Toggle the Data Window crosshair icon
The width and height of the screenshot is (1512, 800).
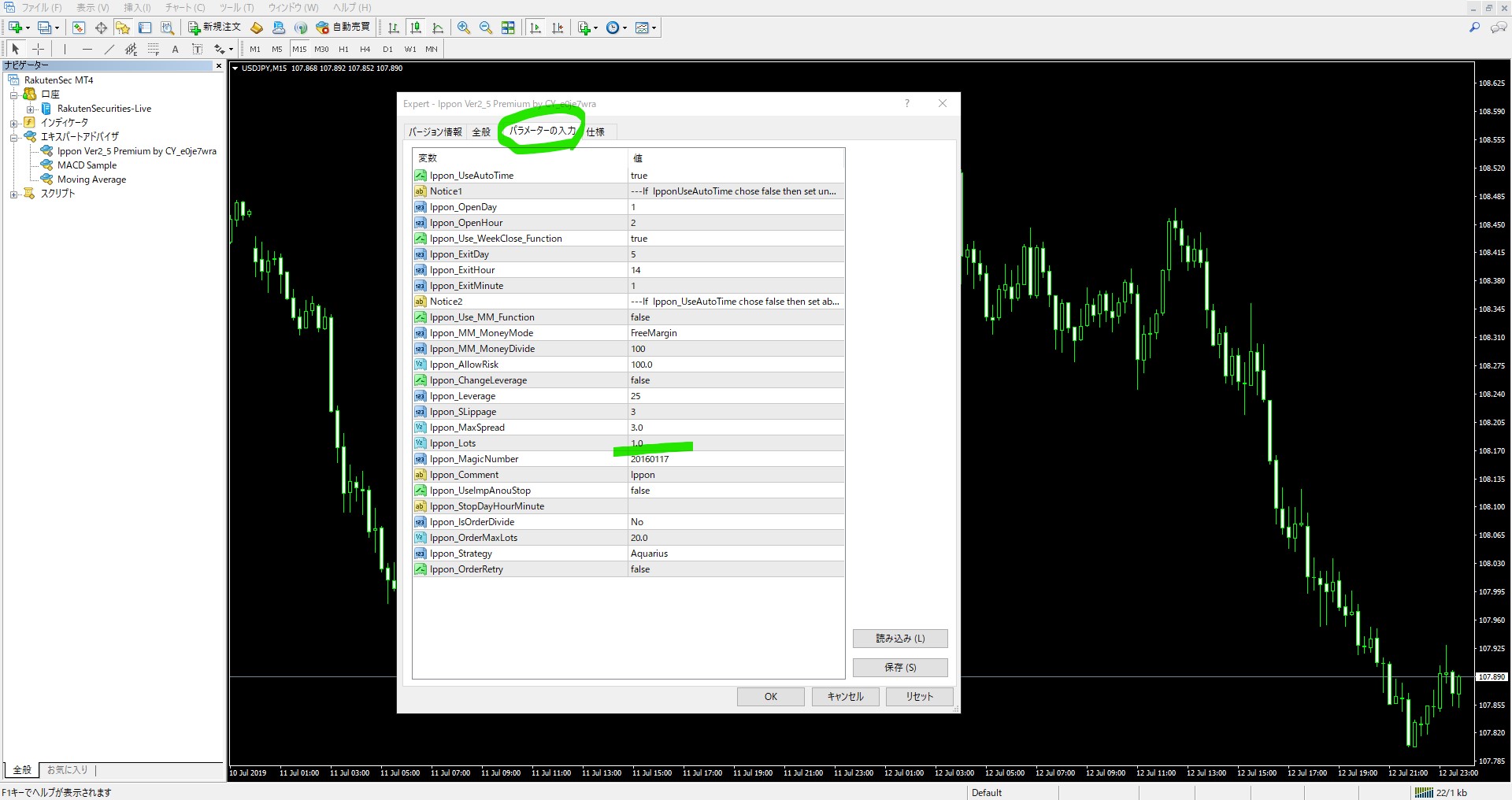[101, 28]
